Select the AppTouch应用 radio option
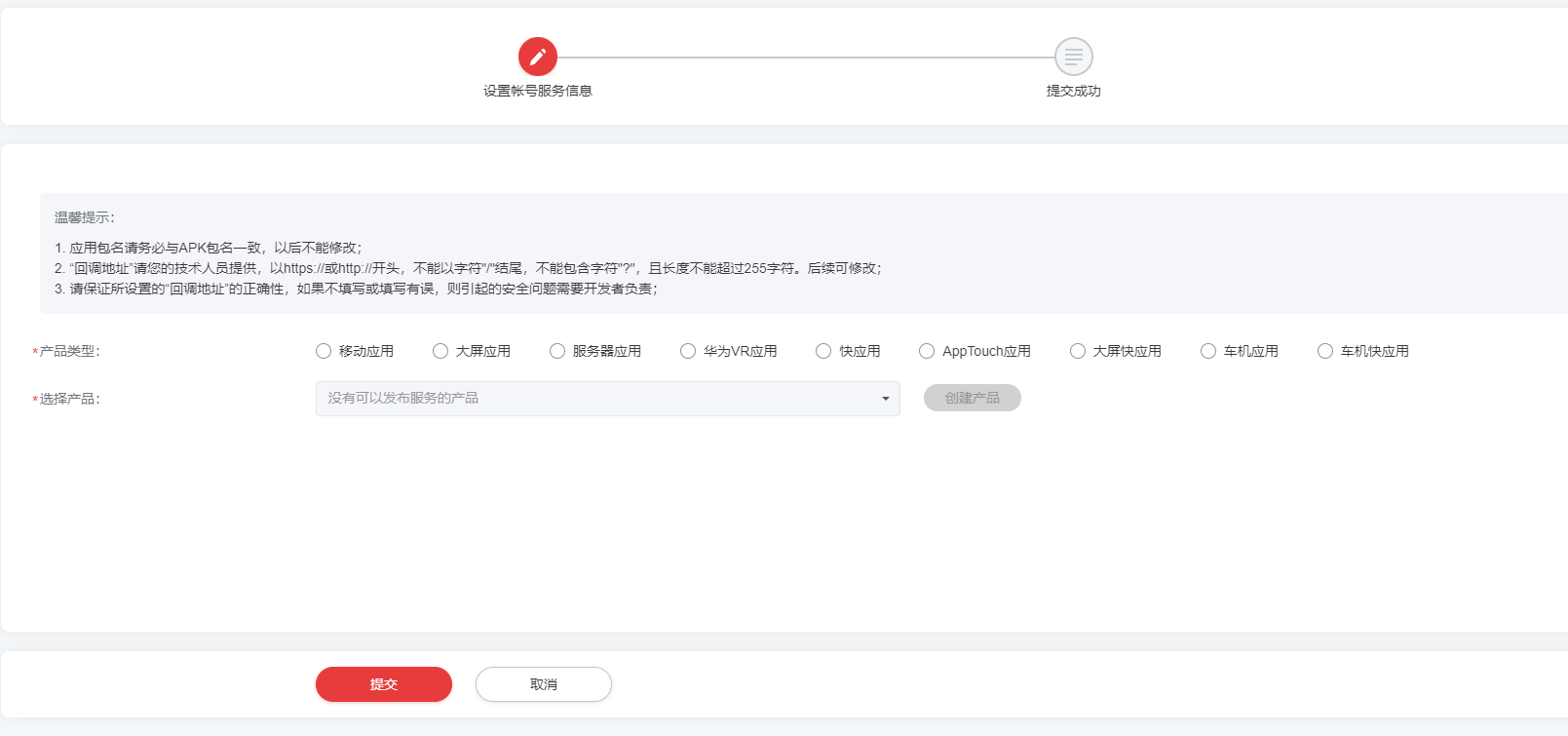1568x736 pixels. (x=927, y=351)
